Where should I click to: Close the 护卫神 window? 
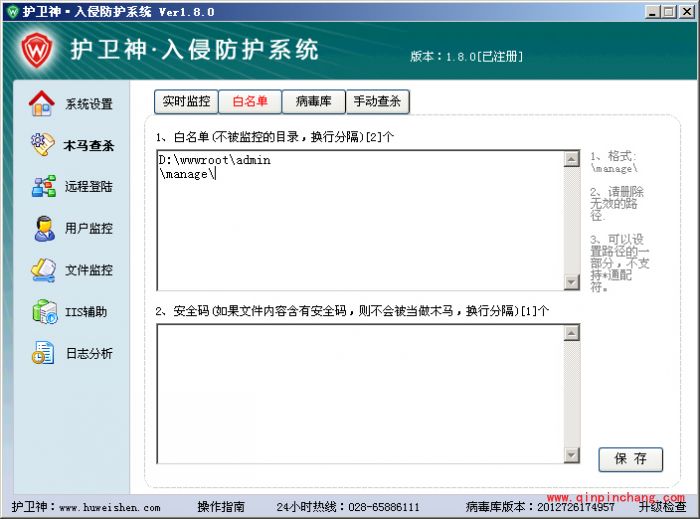pos(687,12)
